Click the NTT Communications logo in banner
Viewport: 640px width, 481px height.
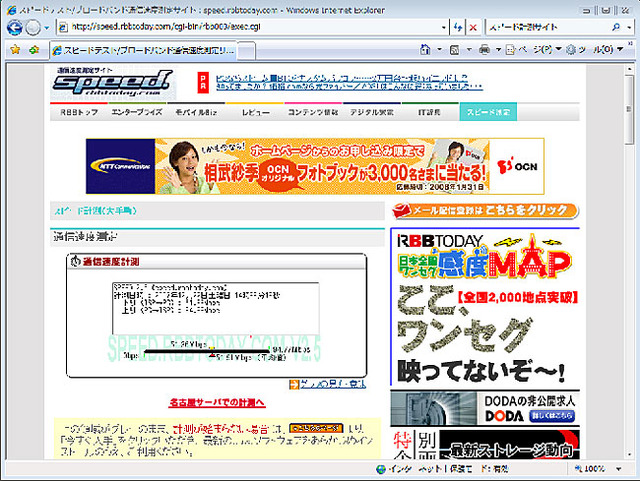120,167
